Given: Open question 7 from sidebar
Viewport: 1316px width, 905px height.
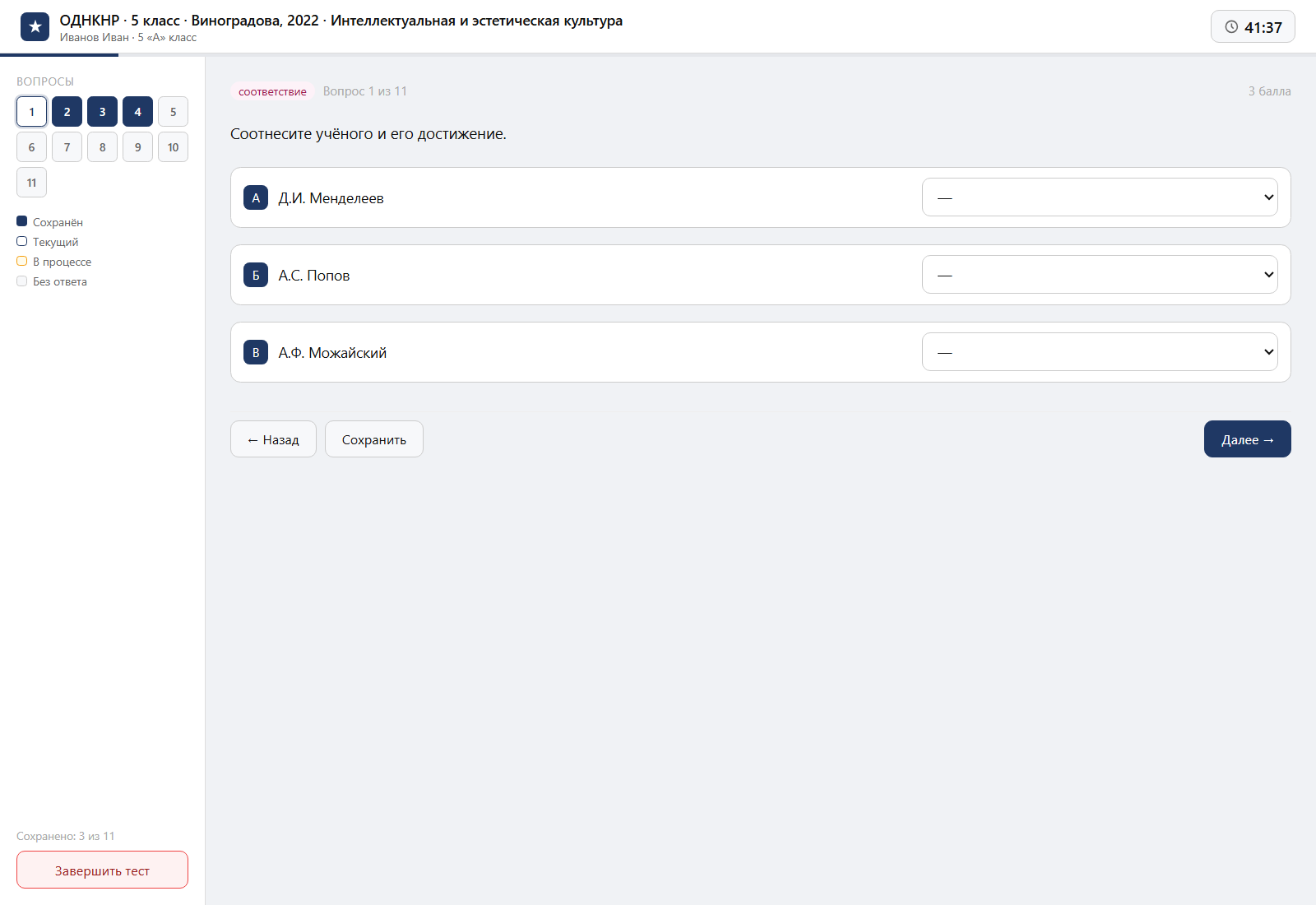Looking at the screenshot, I should (x=67, y=147).
